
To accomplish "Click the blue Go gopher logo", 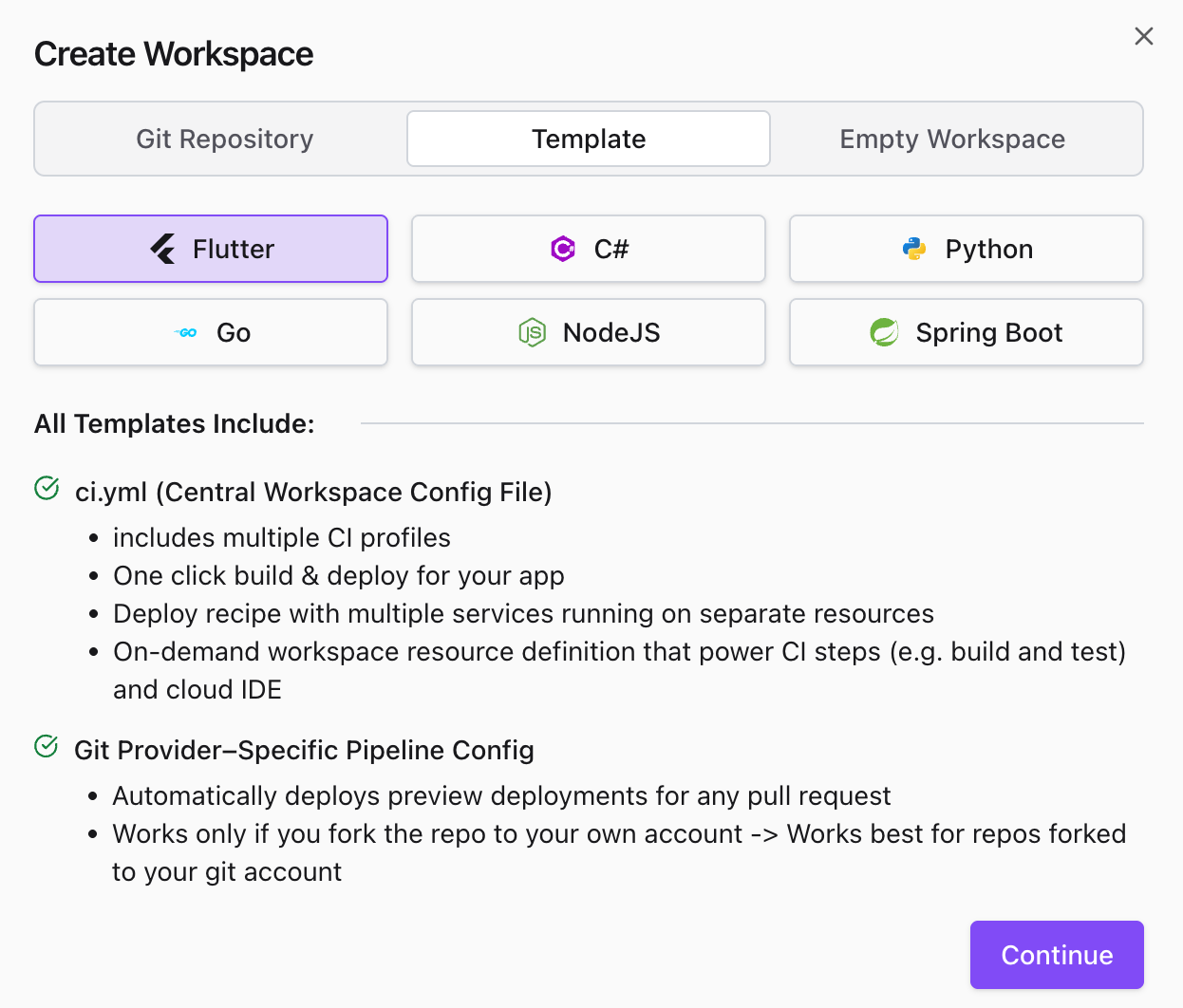I will click(186, 332).
